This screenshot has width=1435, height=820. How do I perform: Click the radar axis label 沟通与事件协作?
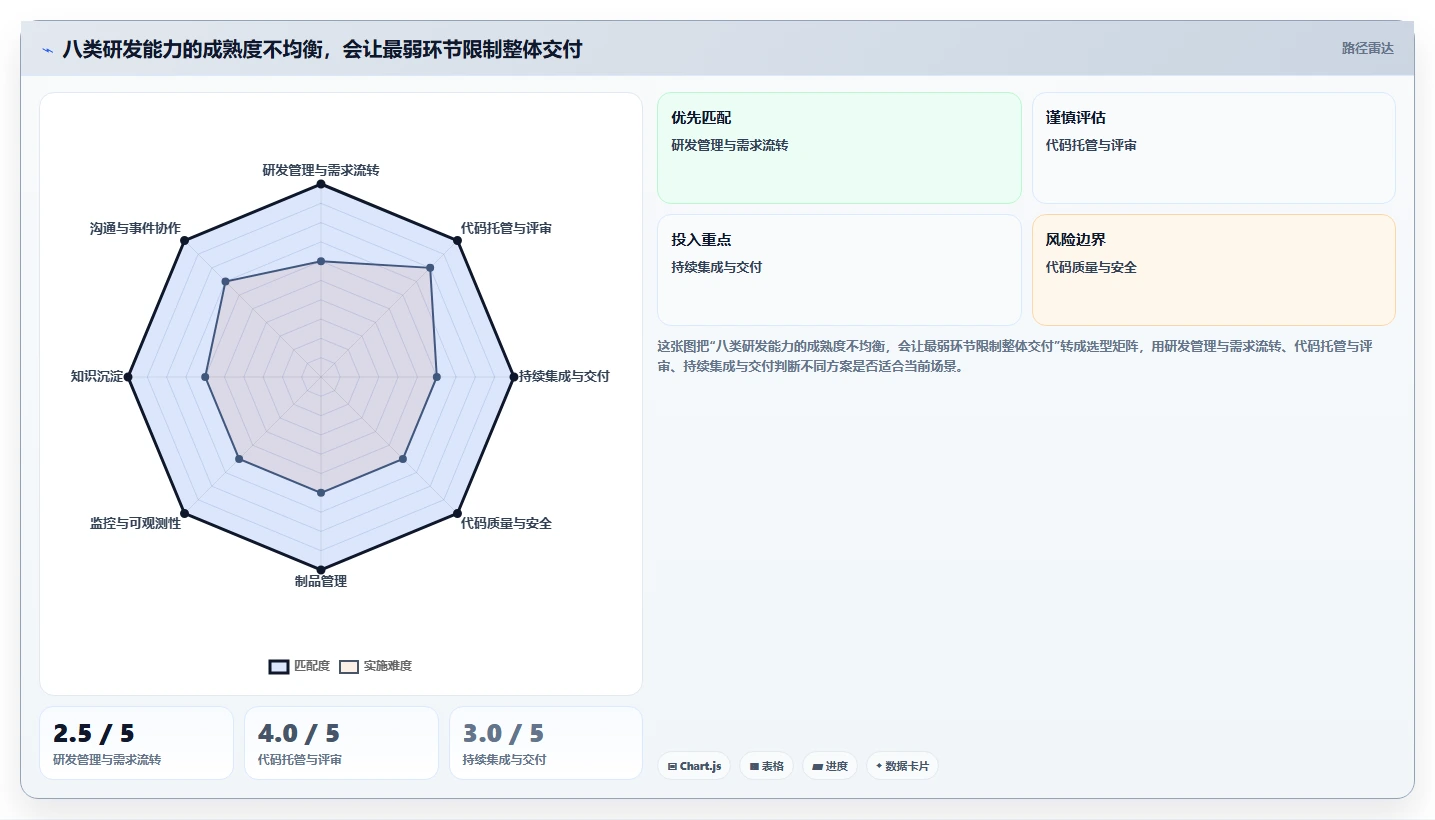(x=135, y=228)
